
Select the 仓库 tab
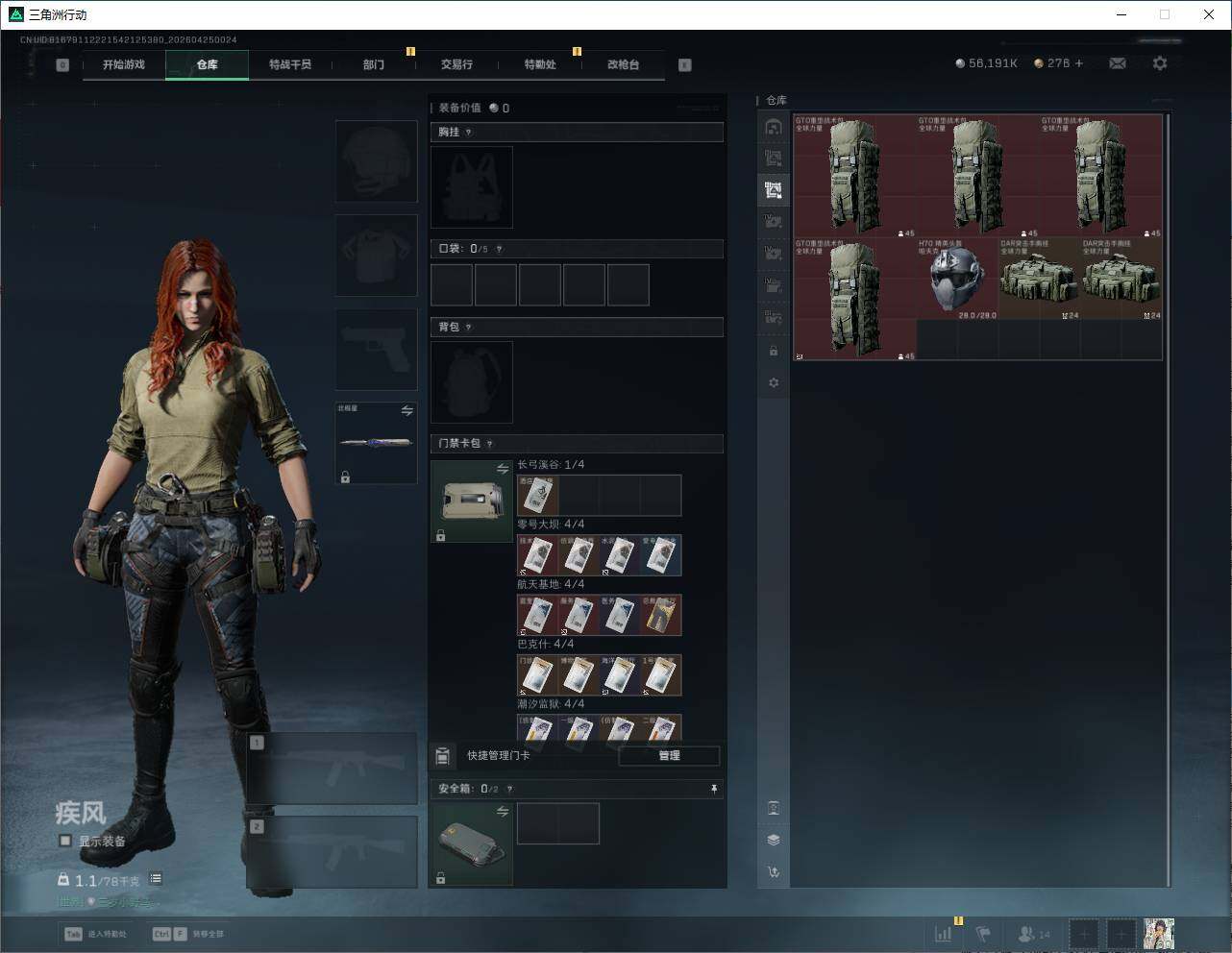pos(208,64)
